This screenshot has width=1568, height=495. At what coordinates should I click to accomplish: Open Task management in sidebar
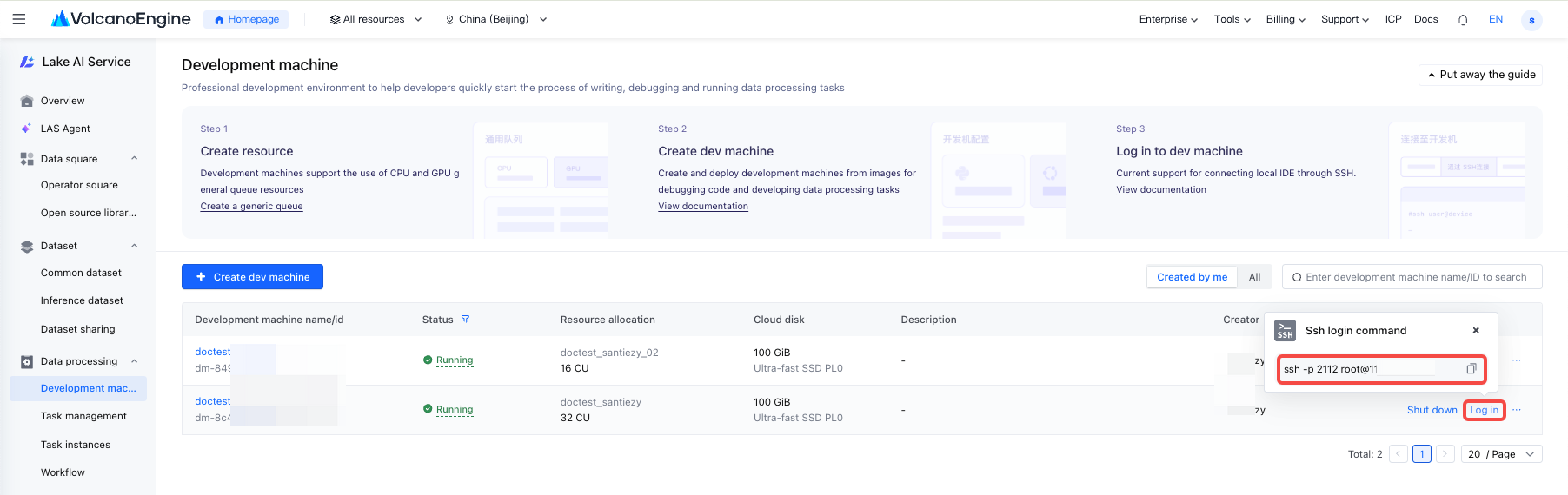click(83, 416)
